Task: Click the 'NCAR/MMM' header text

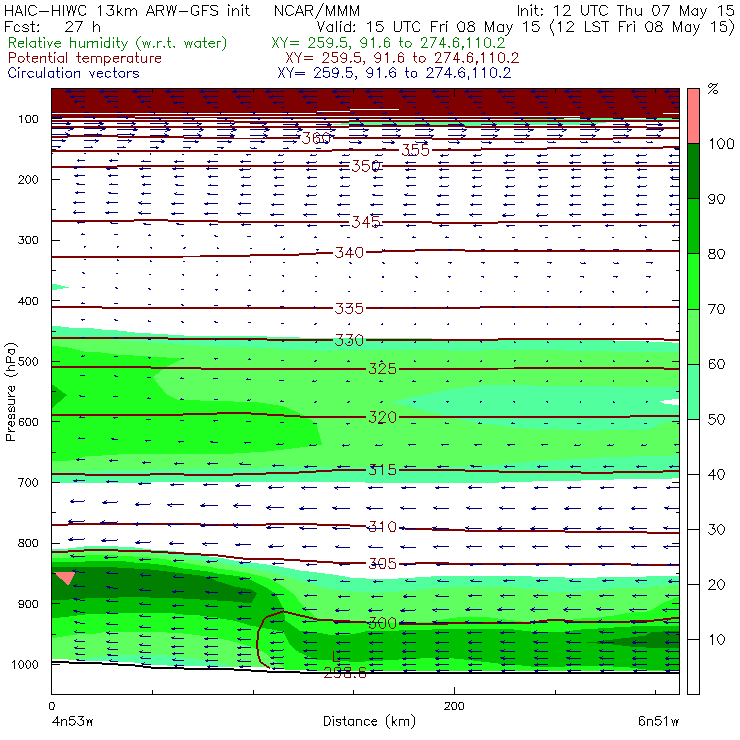Action: (317, 11)
